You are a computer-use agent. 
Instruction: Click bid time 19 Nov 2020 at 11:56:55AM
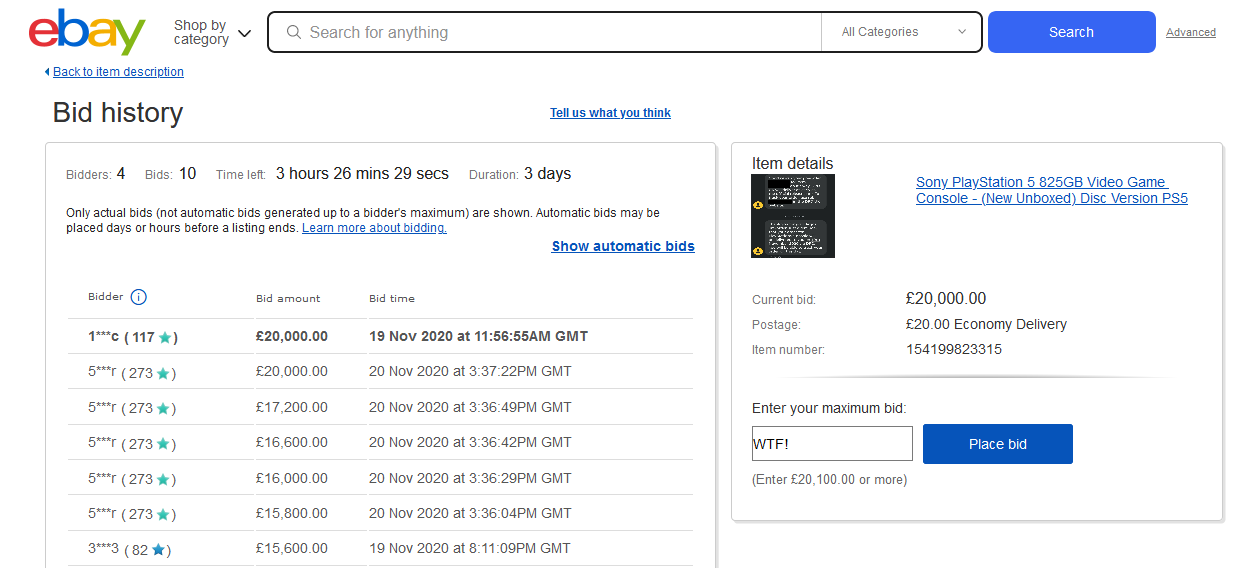[478, 336]
